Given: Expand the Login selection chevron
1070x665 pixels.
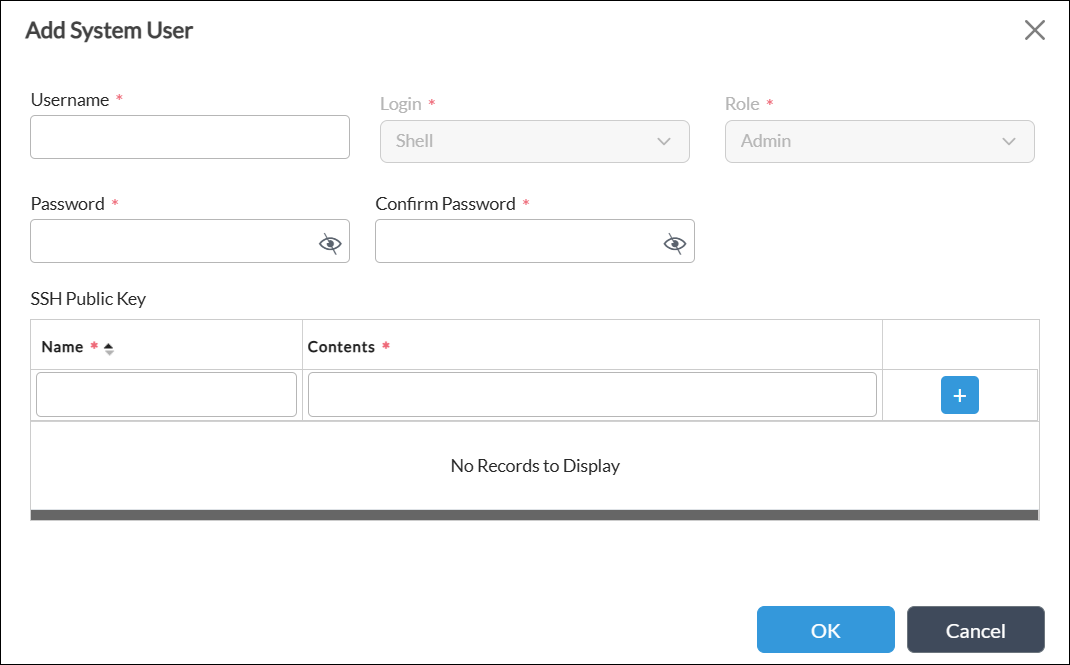Looking at the screenshot, I should point(663,142).
